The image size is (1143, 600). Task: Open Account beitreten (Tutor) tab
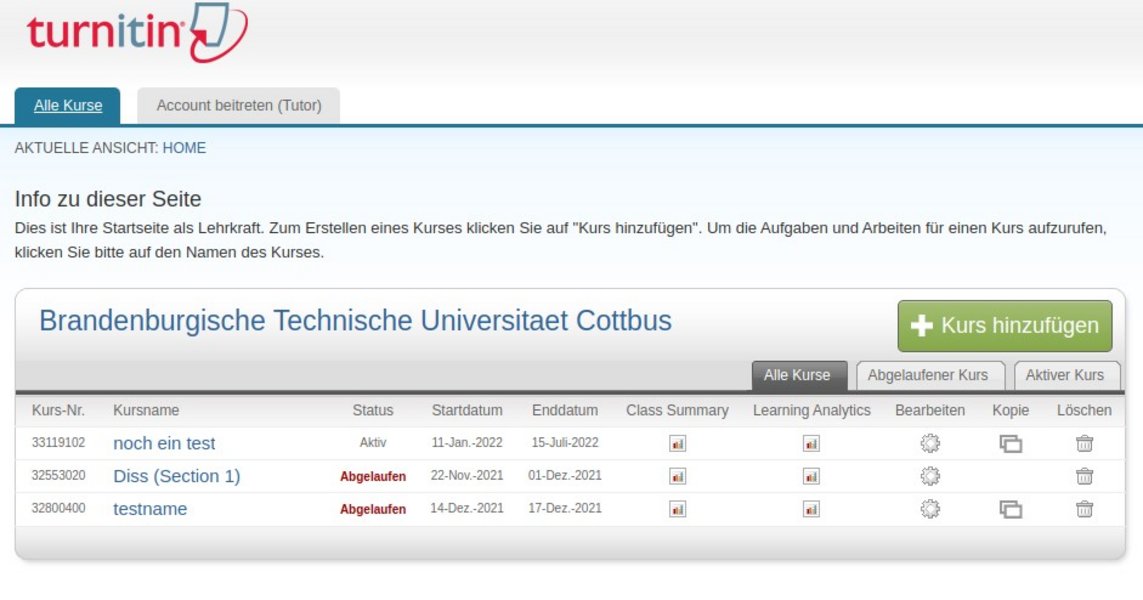pyautogui.click(x=239, y=105)
